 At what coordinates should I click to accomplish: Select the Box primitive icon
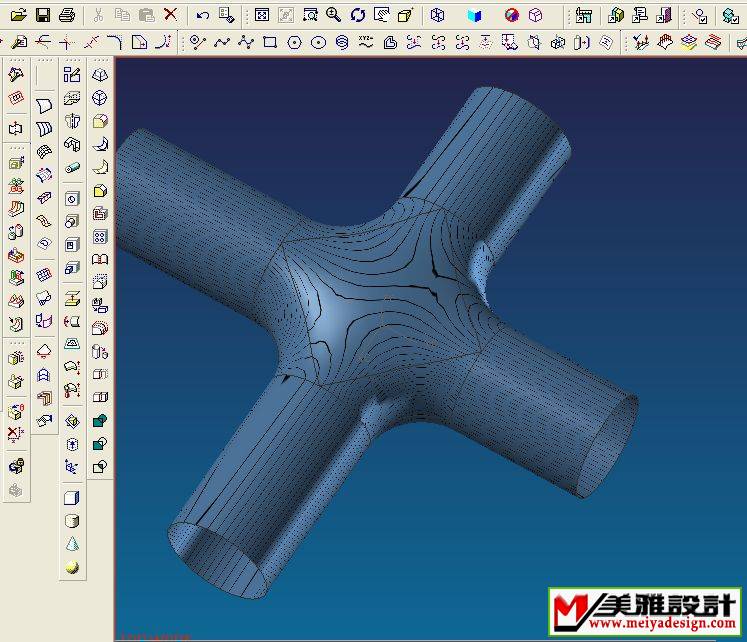point(72,498)
